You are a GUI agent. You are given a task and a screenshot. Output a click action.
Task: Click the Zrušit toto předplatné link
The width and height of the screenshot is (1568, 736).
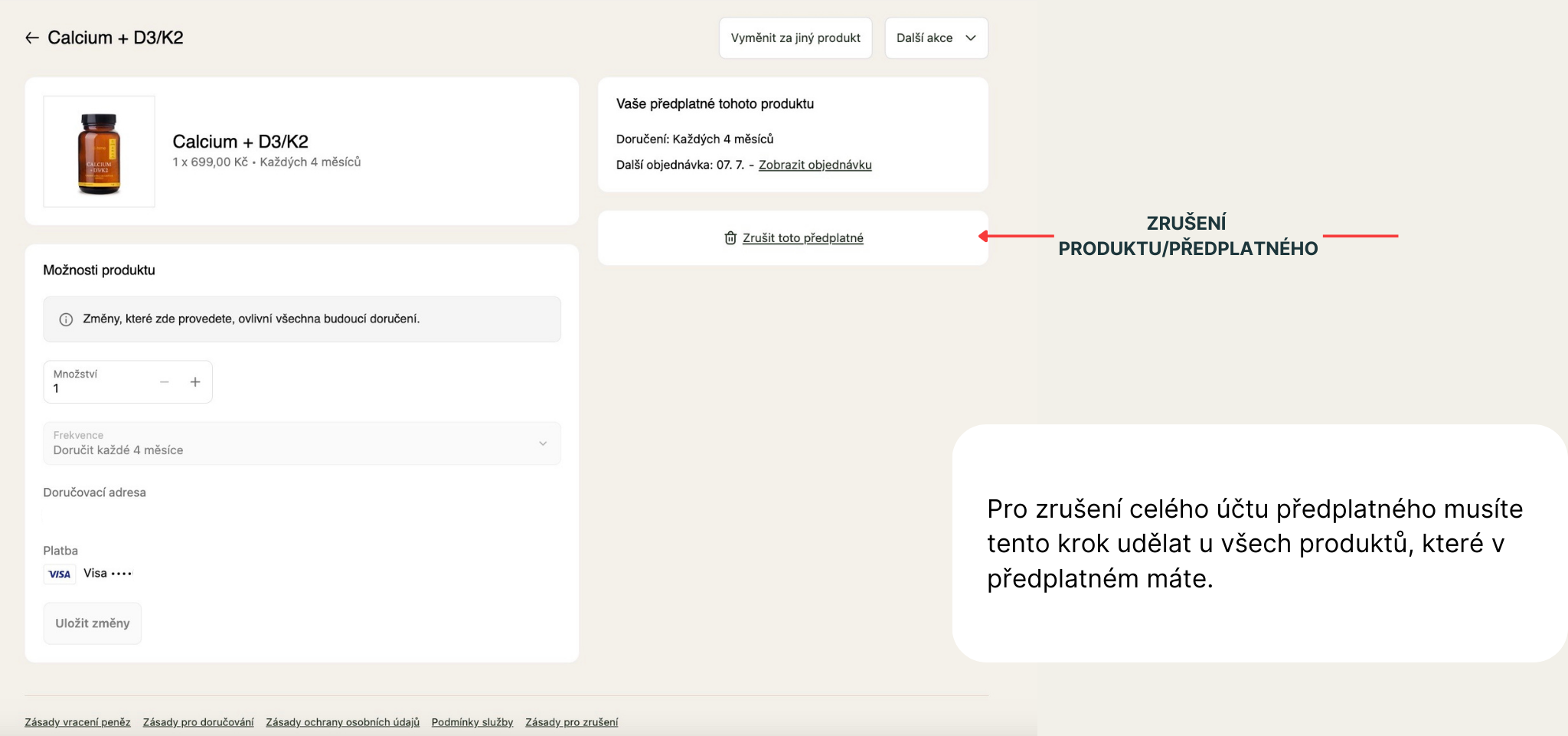[x=802, y=238]
